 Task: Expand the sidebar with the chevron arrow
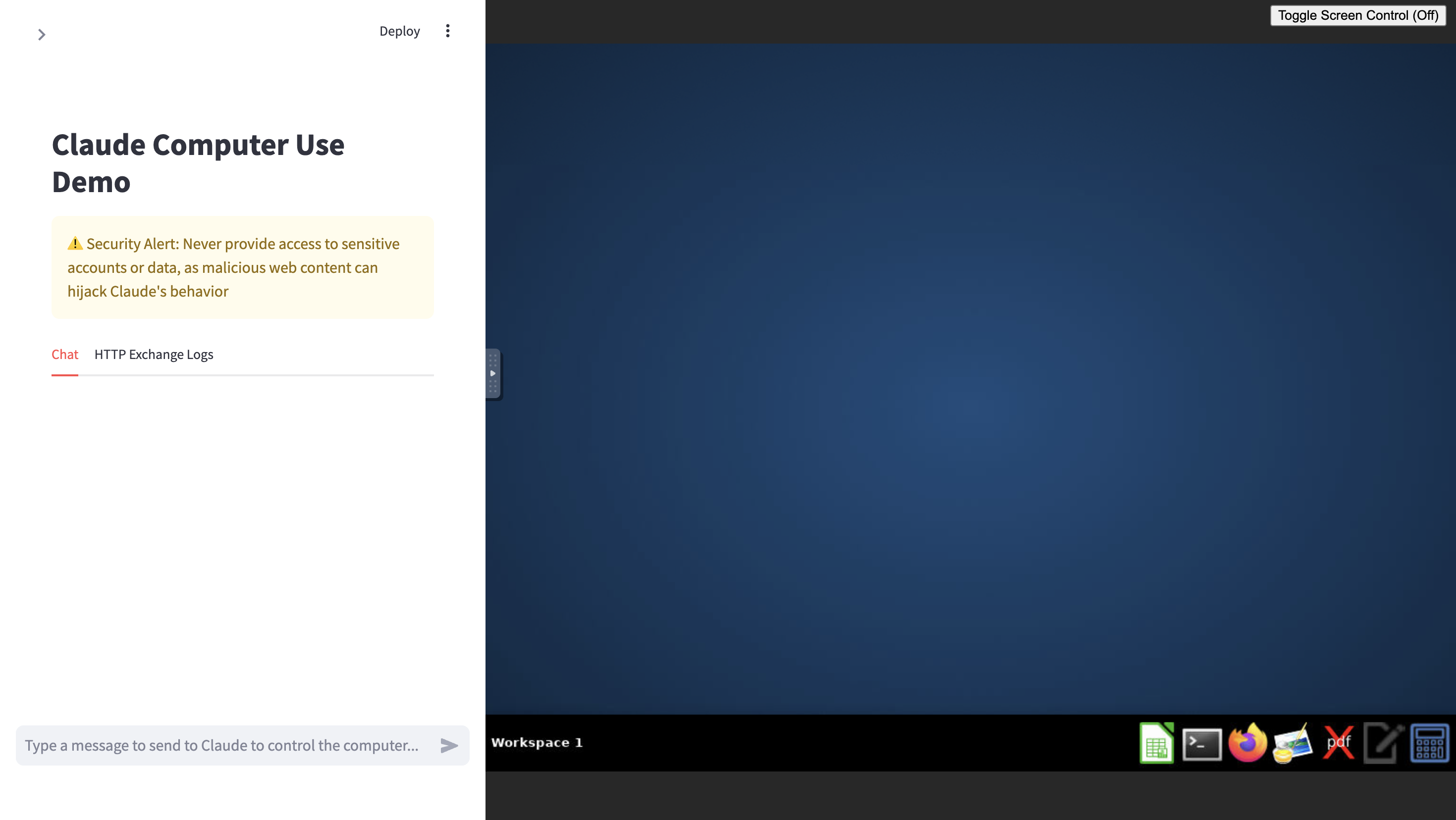click(x=41, y=35)
